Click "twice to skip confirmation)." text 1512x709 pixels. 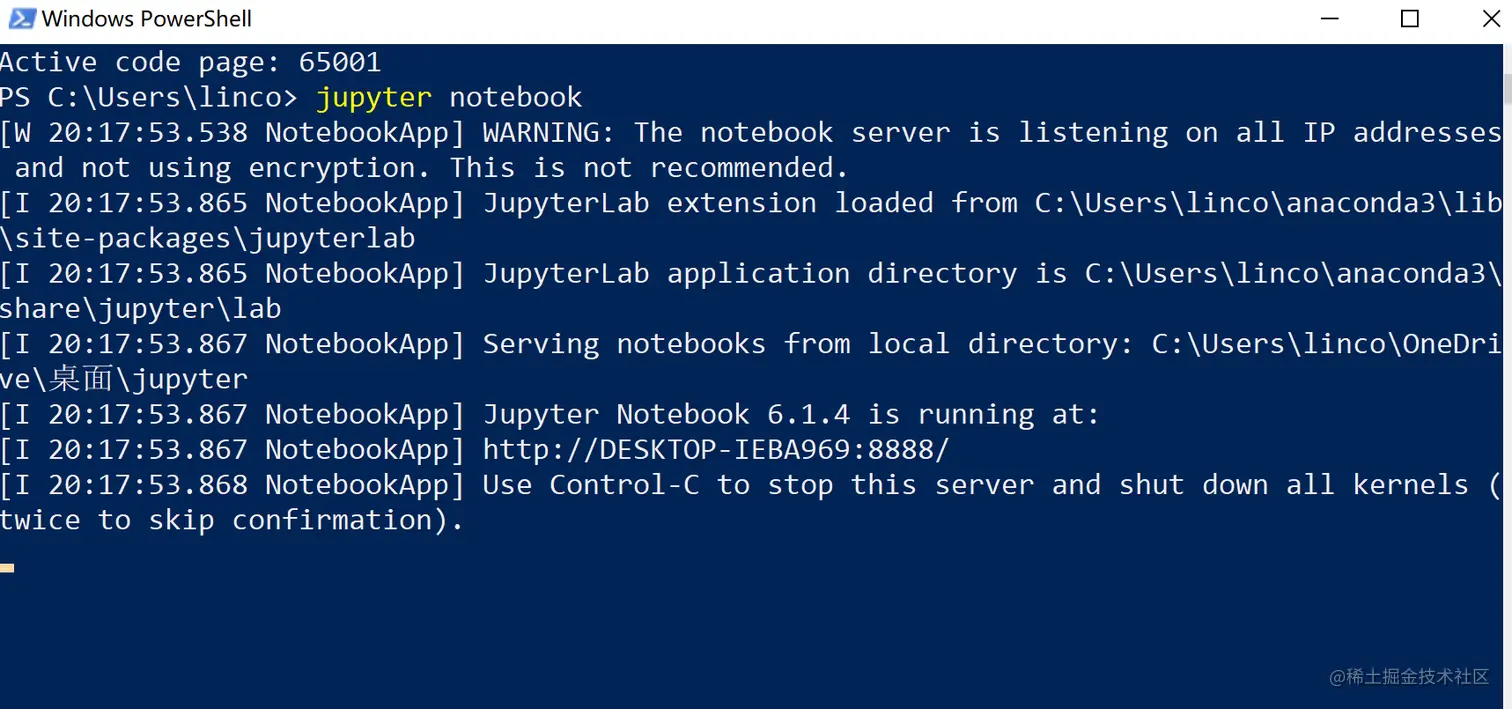[x=233, y=520]
